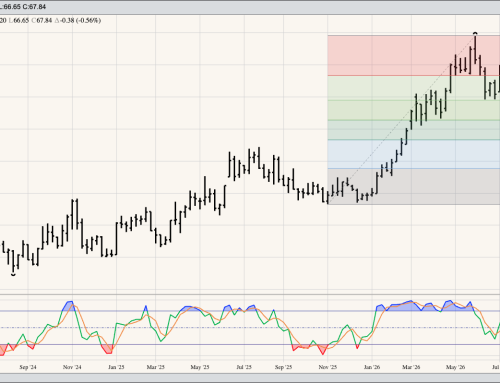
Task: Select the red Fibonacci retracement top zone
Action: coord(414,56)
